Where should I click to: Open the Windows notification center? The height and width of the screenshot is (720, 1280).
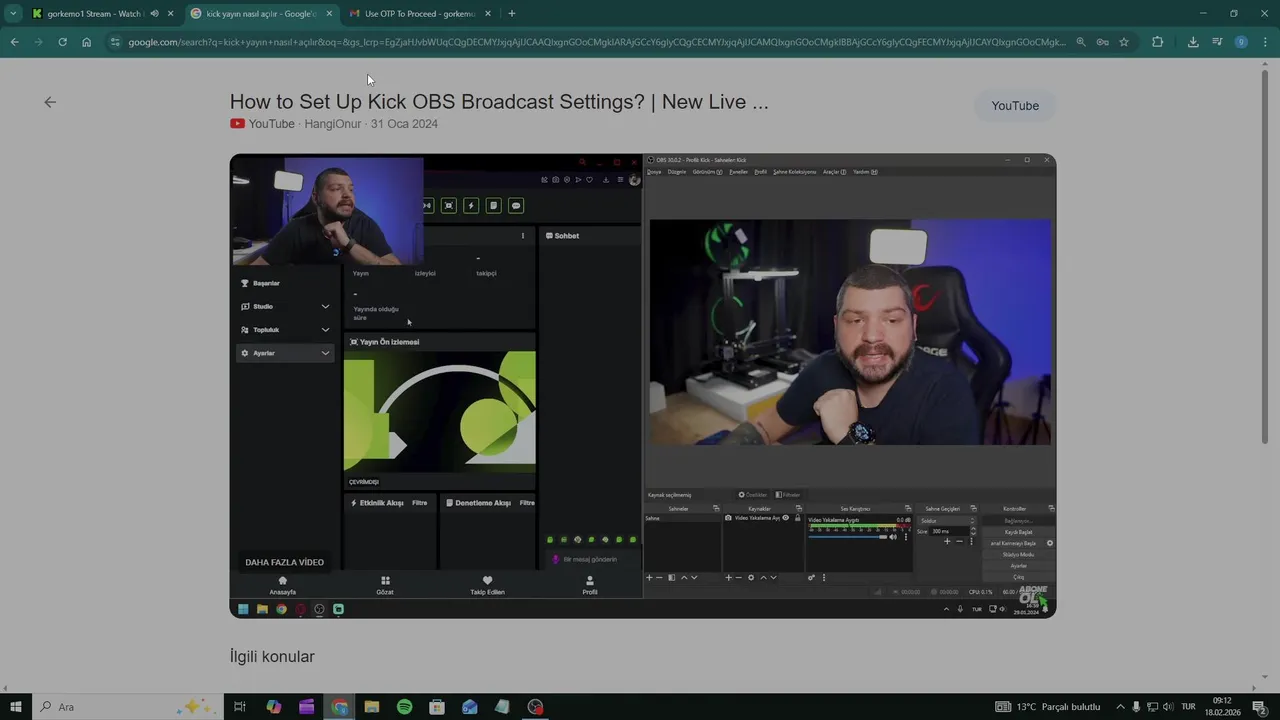coord(1260,707)
